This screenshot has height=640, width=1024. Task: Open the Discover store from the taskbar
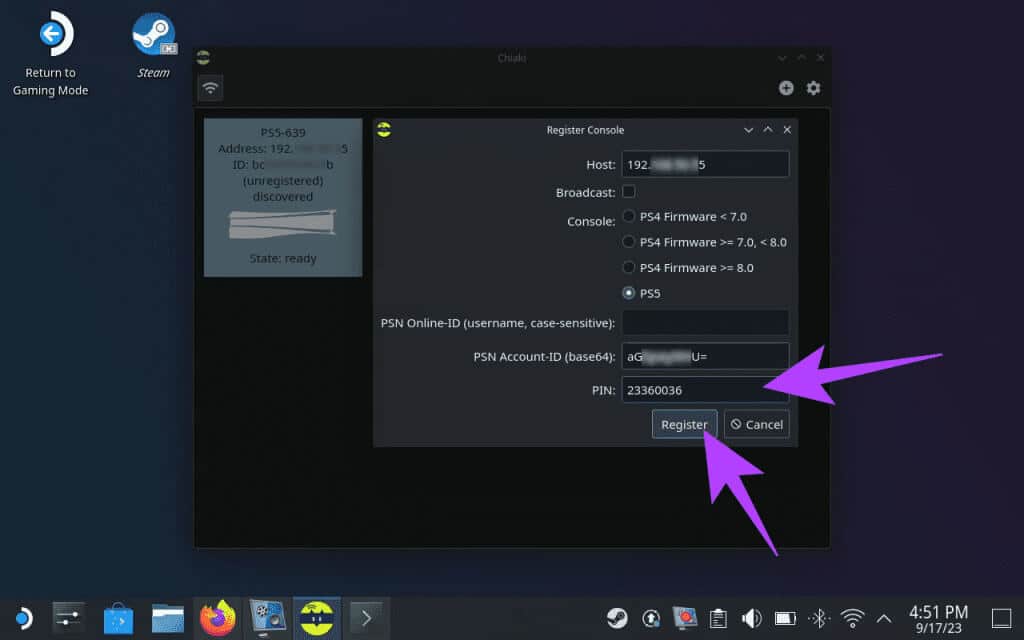click(x=118, y=618)
